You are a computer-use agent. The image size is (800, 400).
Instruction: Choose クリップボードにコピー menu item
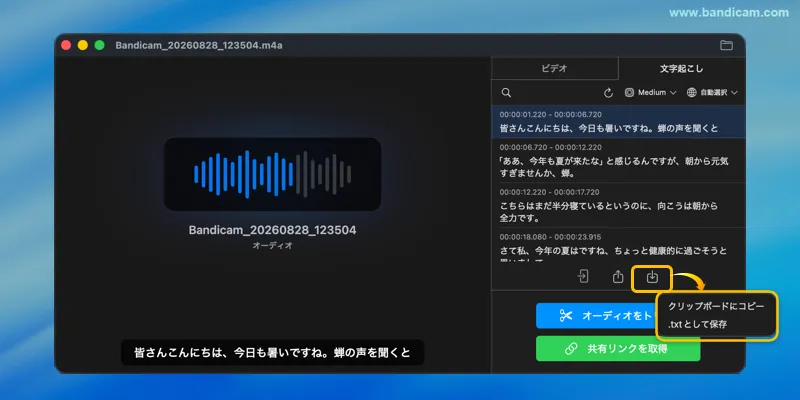pyautogui.click(x=716, y=307)
